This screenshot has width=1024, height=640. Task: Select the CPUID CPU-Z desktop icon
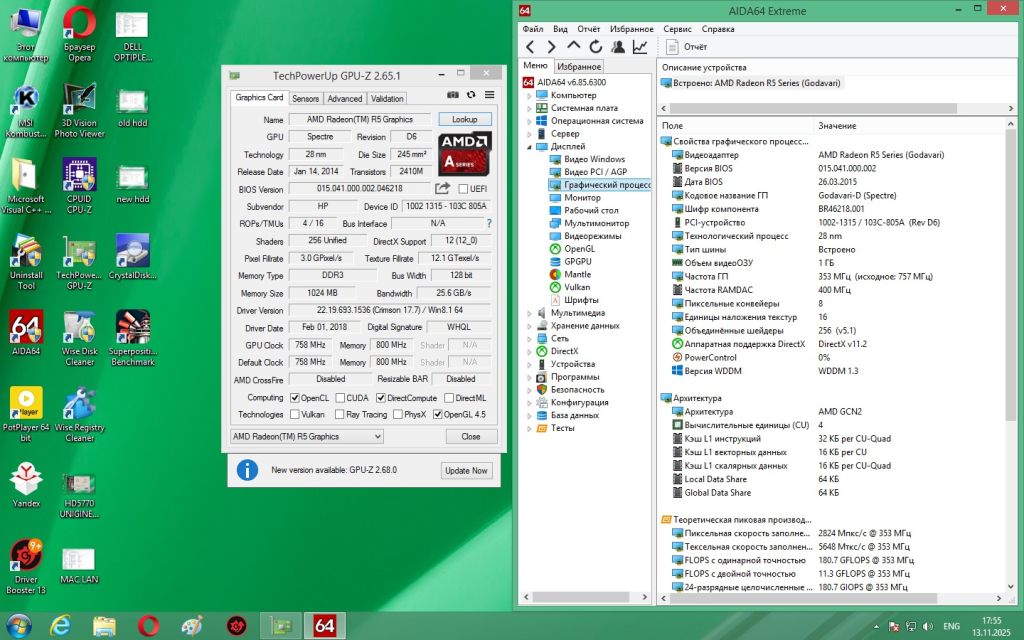[79, 186]
